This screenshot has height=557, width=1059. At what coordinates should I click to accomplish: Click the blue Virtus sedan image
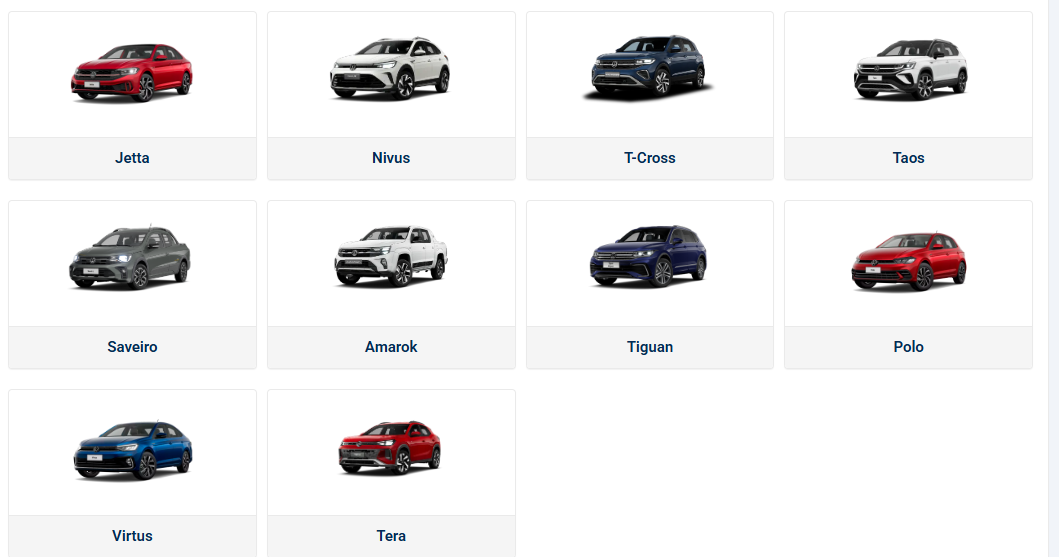tap(132, 450)
